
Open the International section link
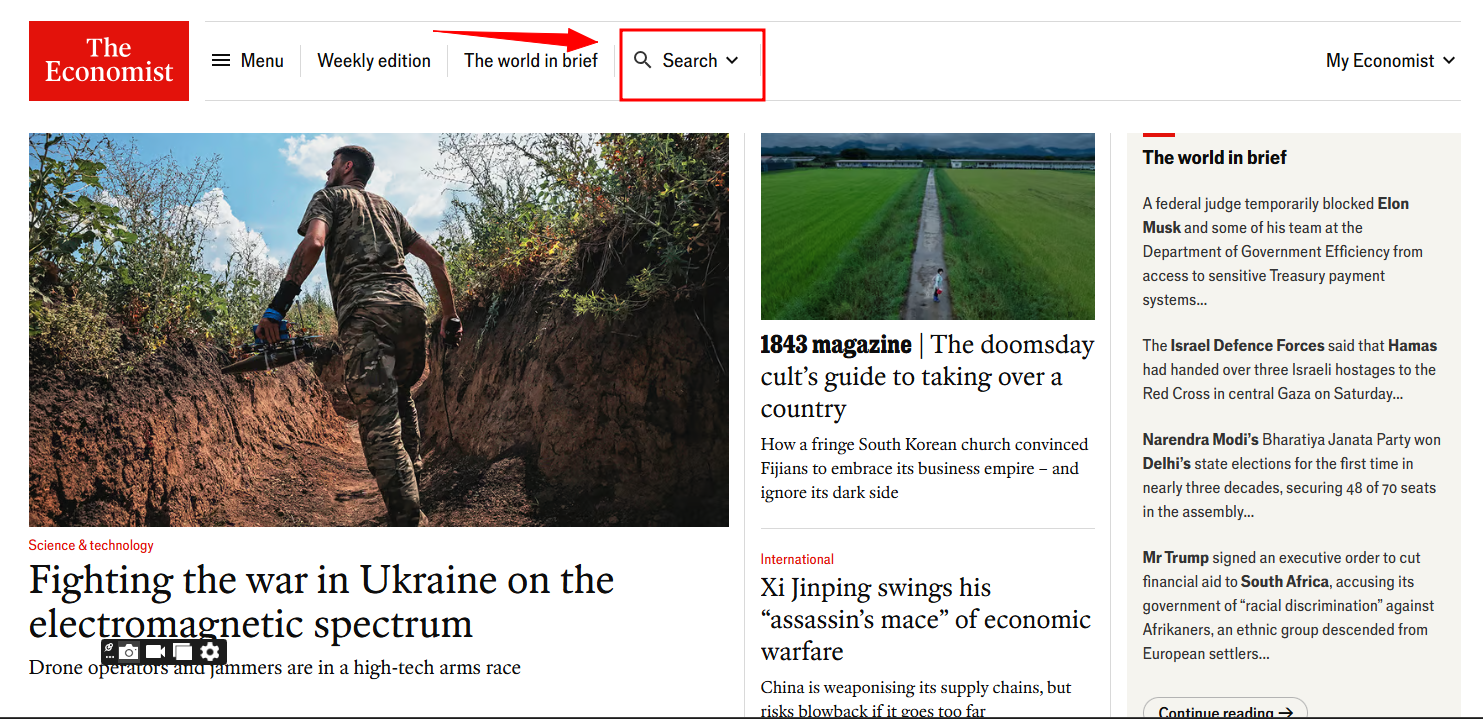pos(797,559)
